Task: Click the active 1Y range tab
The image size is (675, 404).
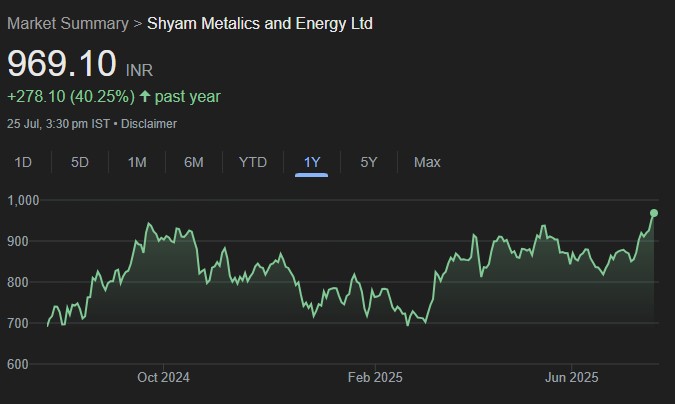Action: 312,162
